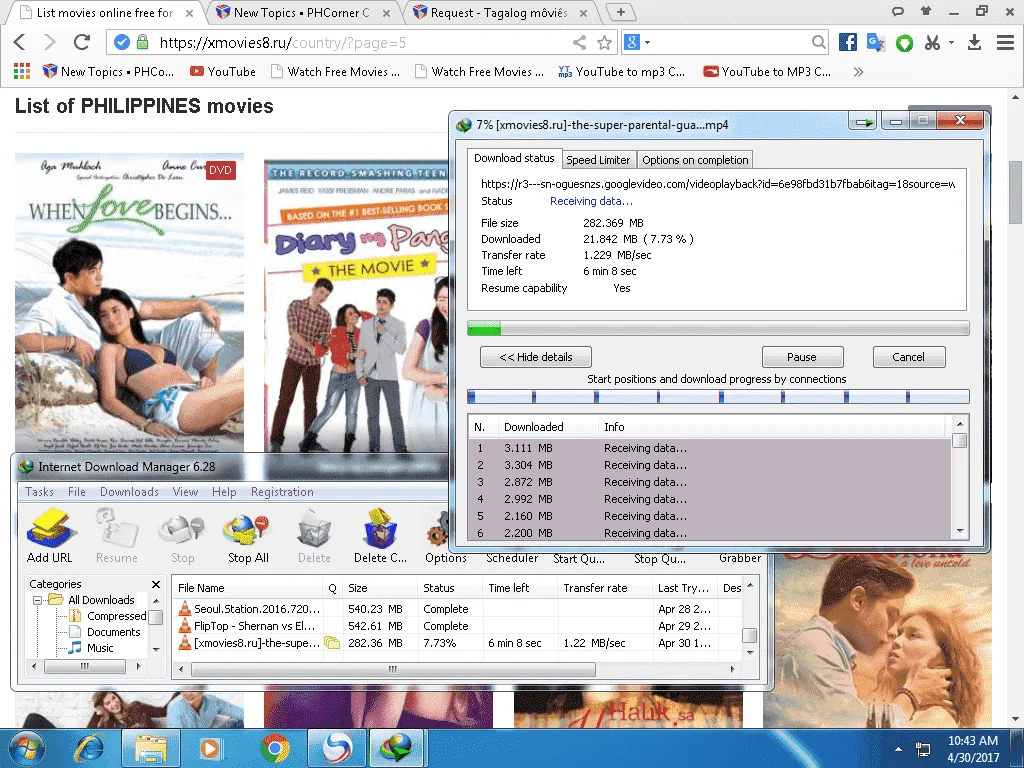1024x768 pixels.
Task: Switch to New Topics PHCorner browser tab
Action: tap(302, 12)
